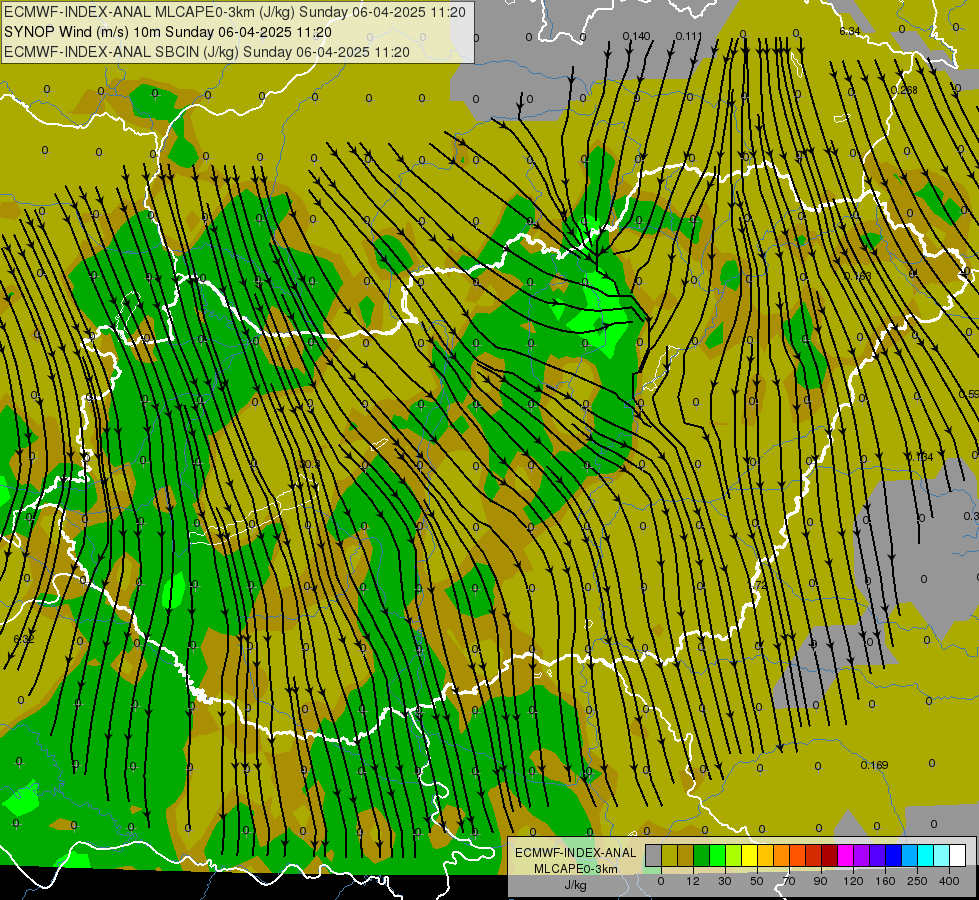Click the MLCAPE0-3km legend title
The width and height of the screenshot is (979, 900).
(576, 869)
